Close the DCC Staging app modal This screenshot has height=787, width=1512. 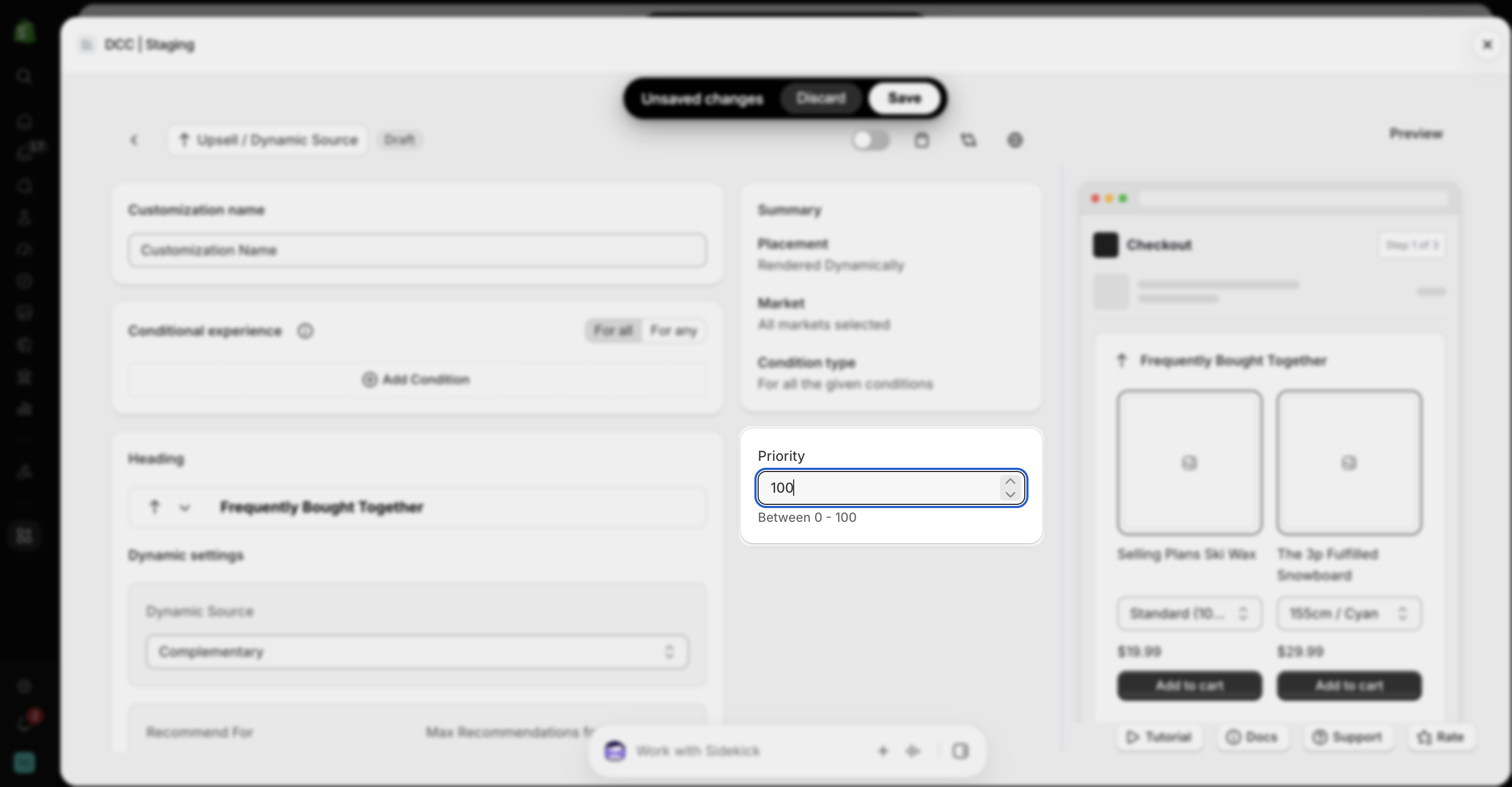coord(1488,45)
